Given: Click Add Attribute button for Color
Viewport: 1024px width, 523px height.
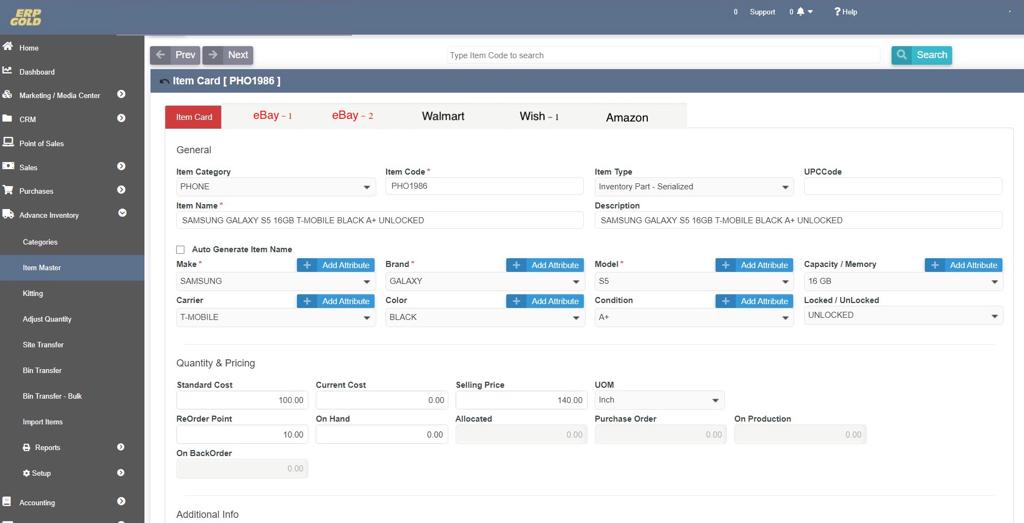Looking at the screenshot, I should point(545,301).
